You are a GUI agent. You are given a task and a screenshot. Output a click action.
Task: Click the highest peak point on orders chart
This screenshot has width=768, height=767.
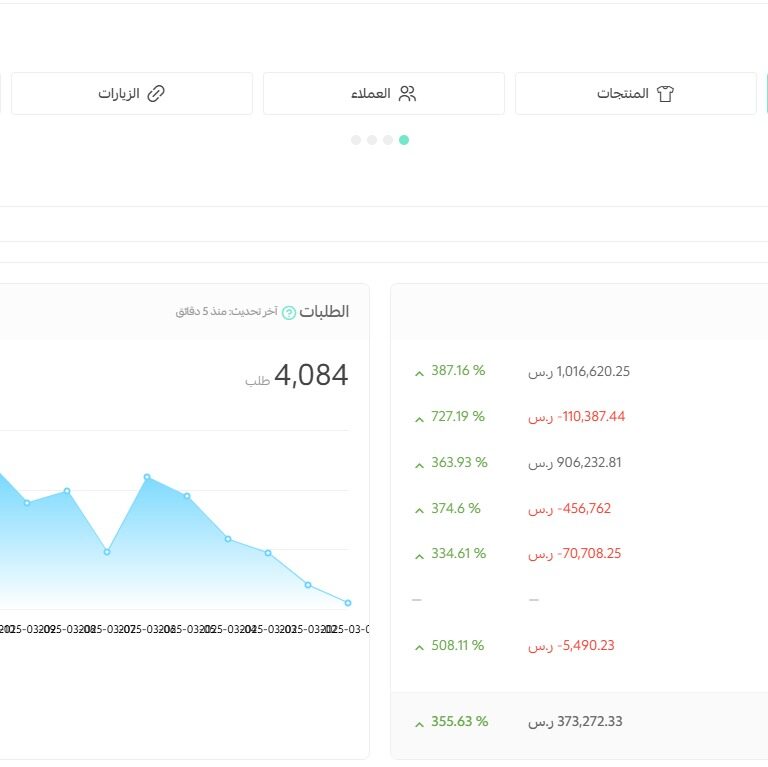(147, 477)
